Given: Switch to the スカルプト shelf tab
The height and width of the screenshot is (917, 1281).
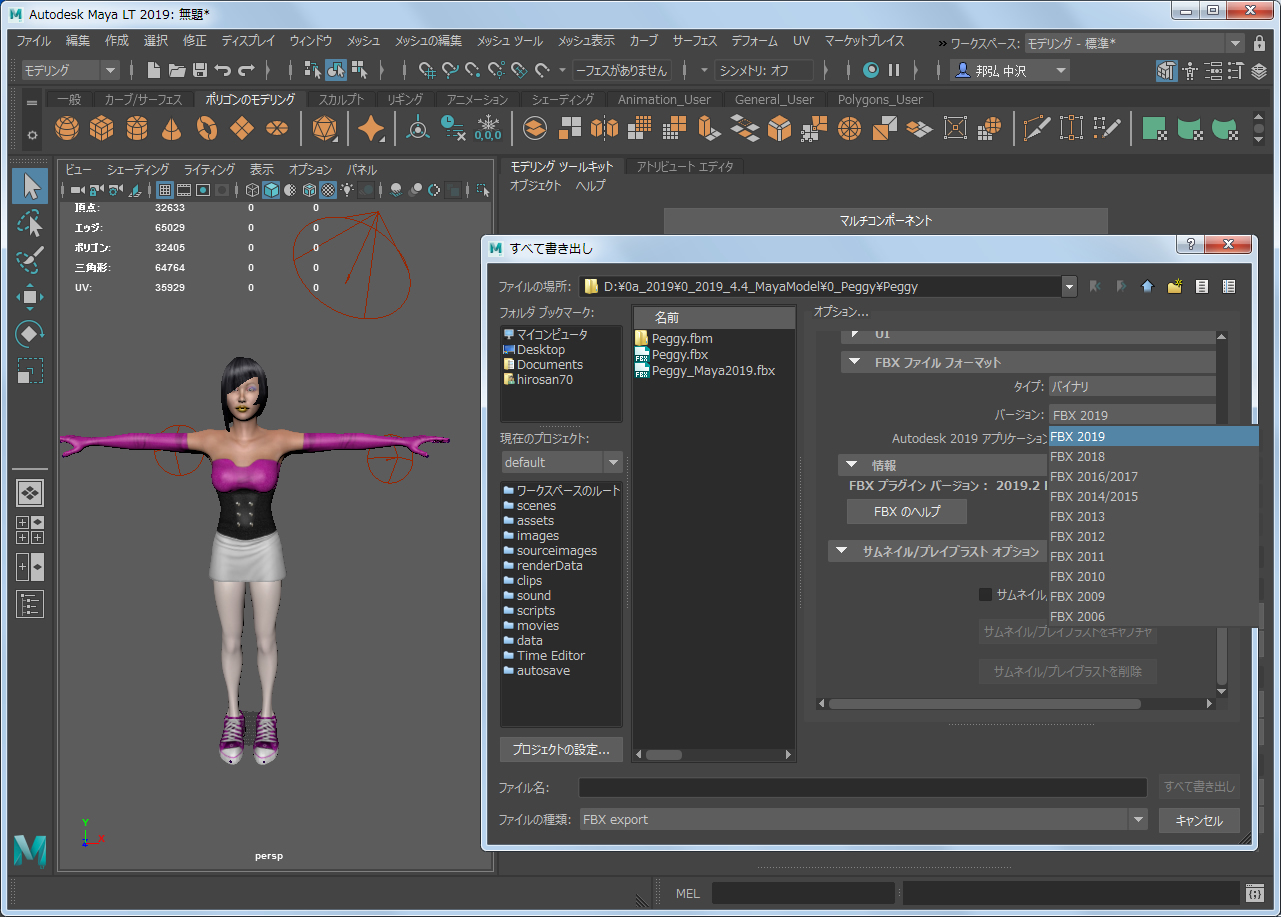Looking at the screenshot, I should 342,99.
